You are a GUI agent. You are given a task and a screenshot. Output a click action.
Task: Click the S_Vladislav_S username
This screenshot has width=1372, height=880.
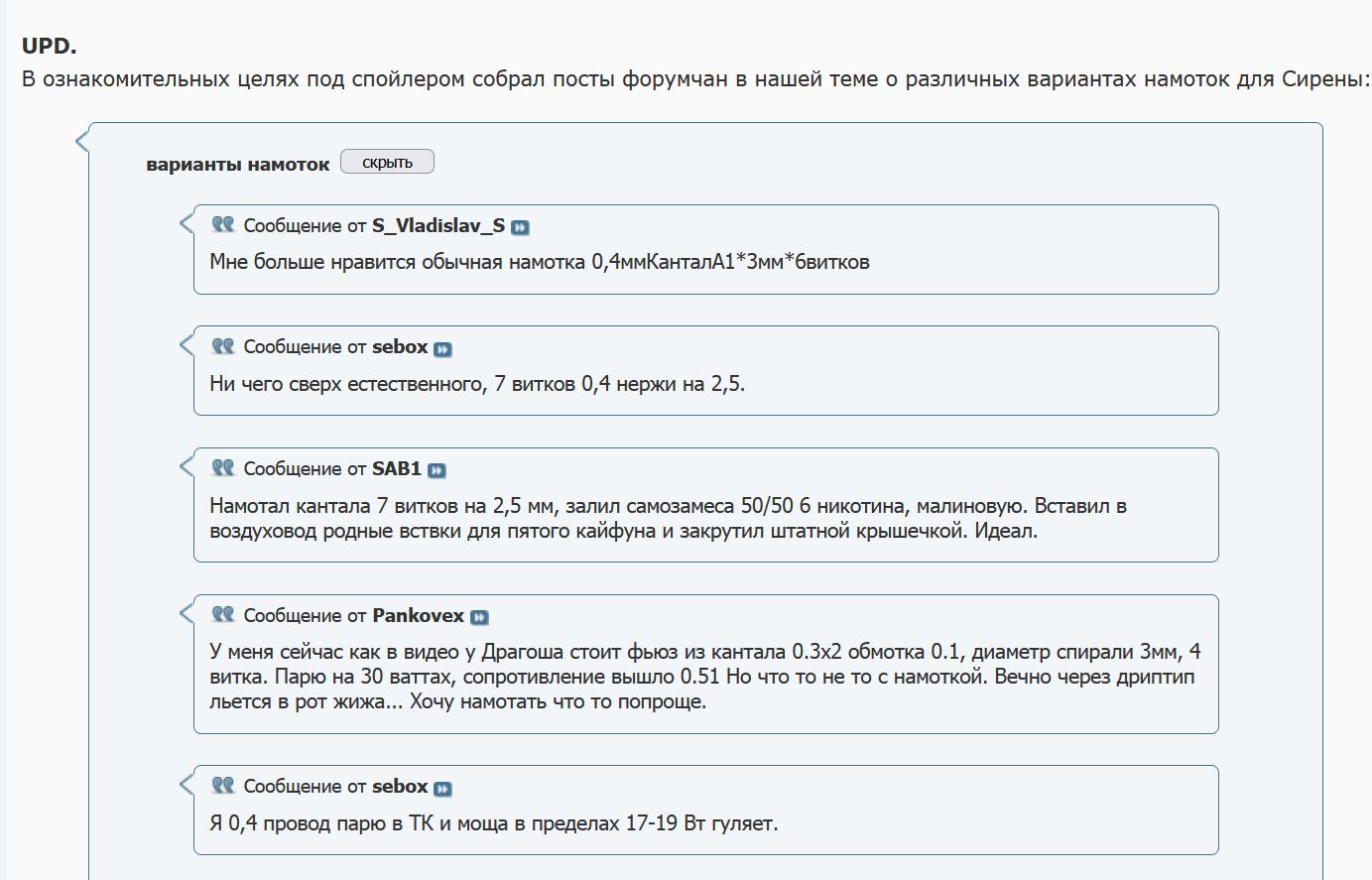pos(438,225)
